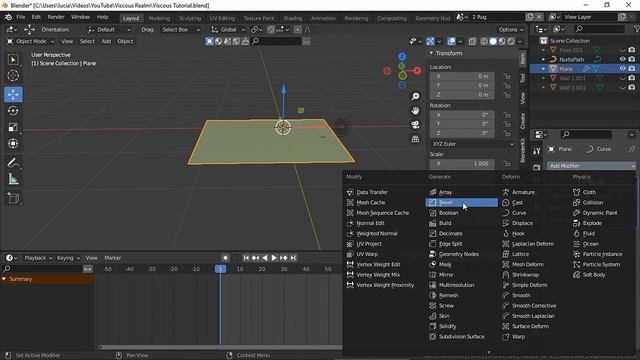Open Global transform orientation dropdown
The height and width of the screenshot is (360, 640).
(228, 29)
